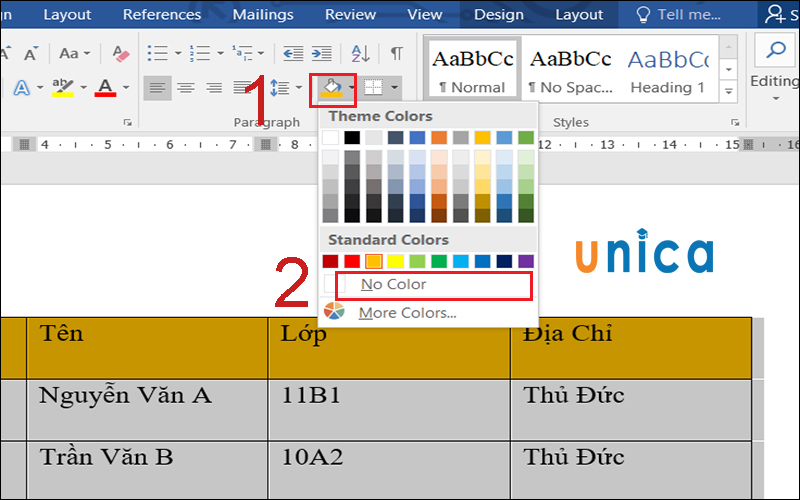Open the Numbering dropdown arrow
The width and height of the screenshot is (800, 500).
point(220,53)
